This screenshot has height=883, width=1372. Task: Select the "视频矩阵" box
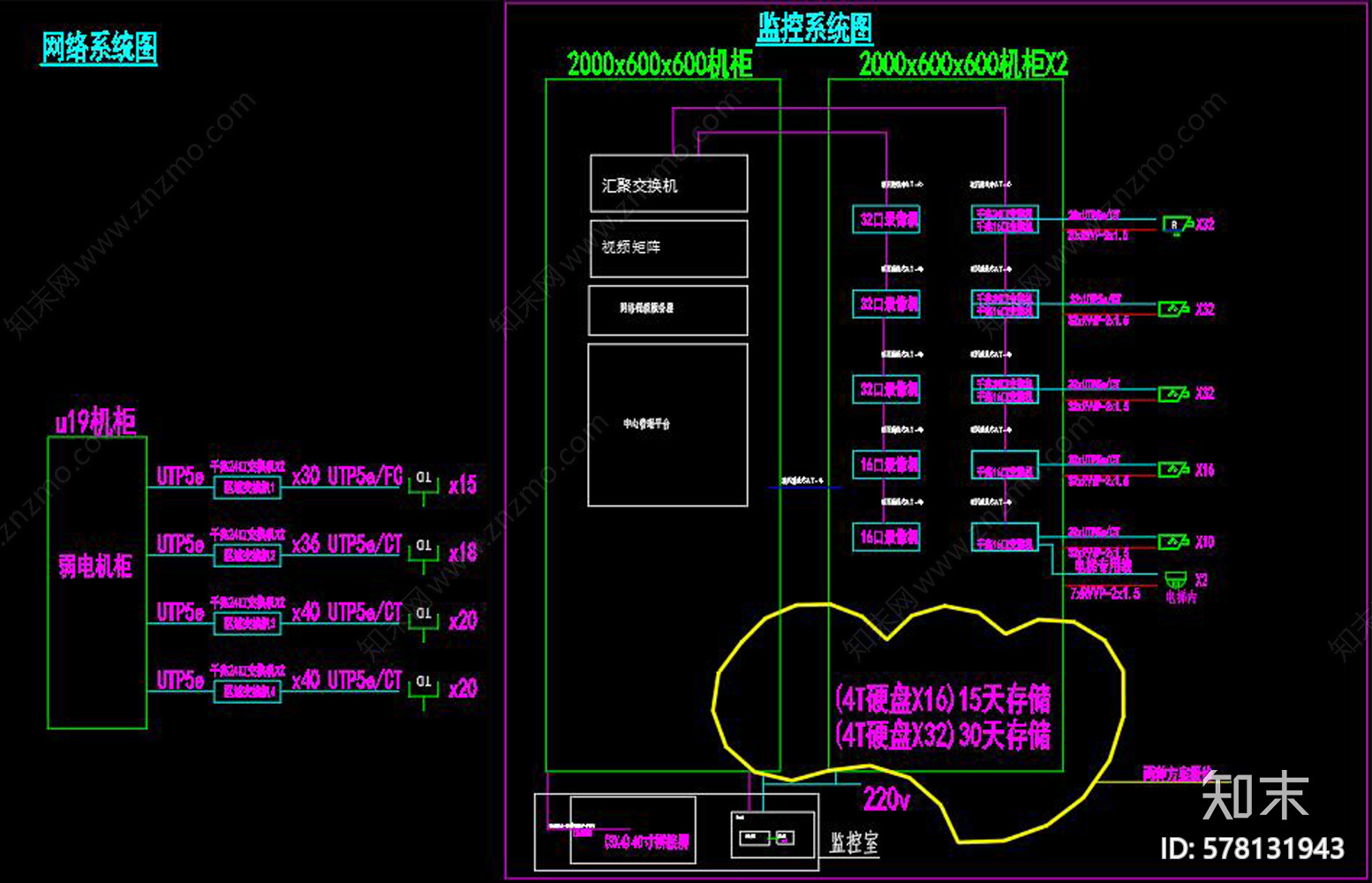(669, 248)
